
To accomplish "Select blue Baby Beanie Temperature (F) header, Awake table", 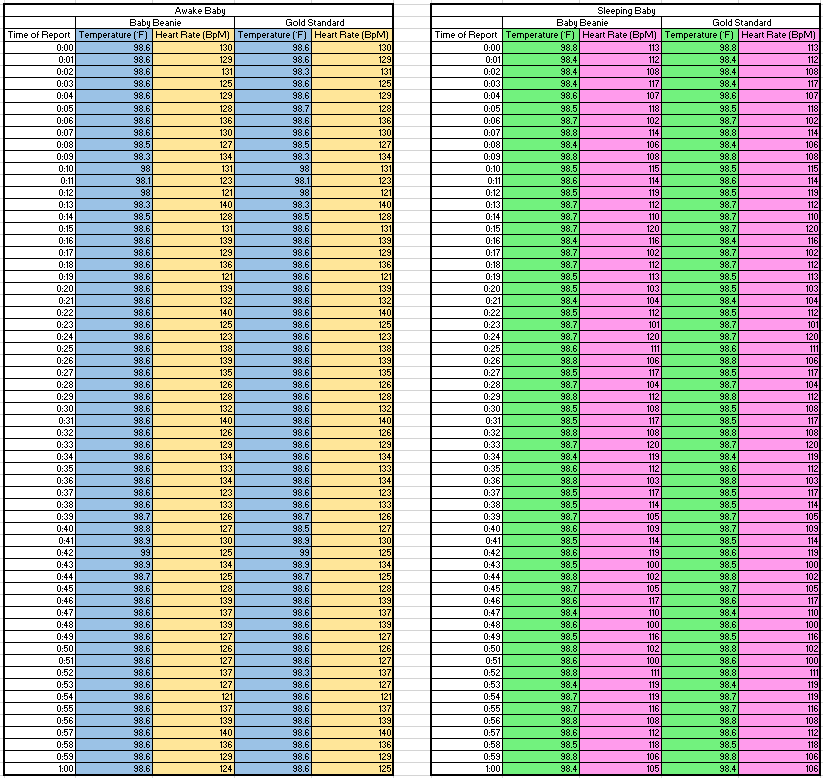I will (115, 35).
